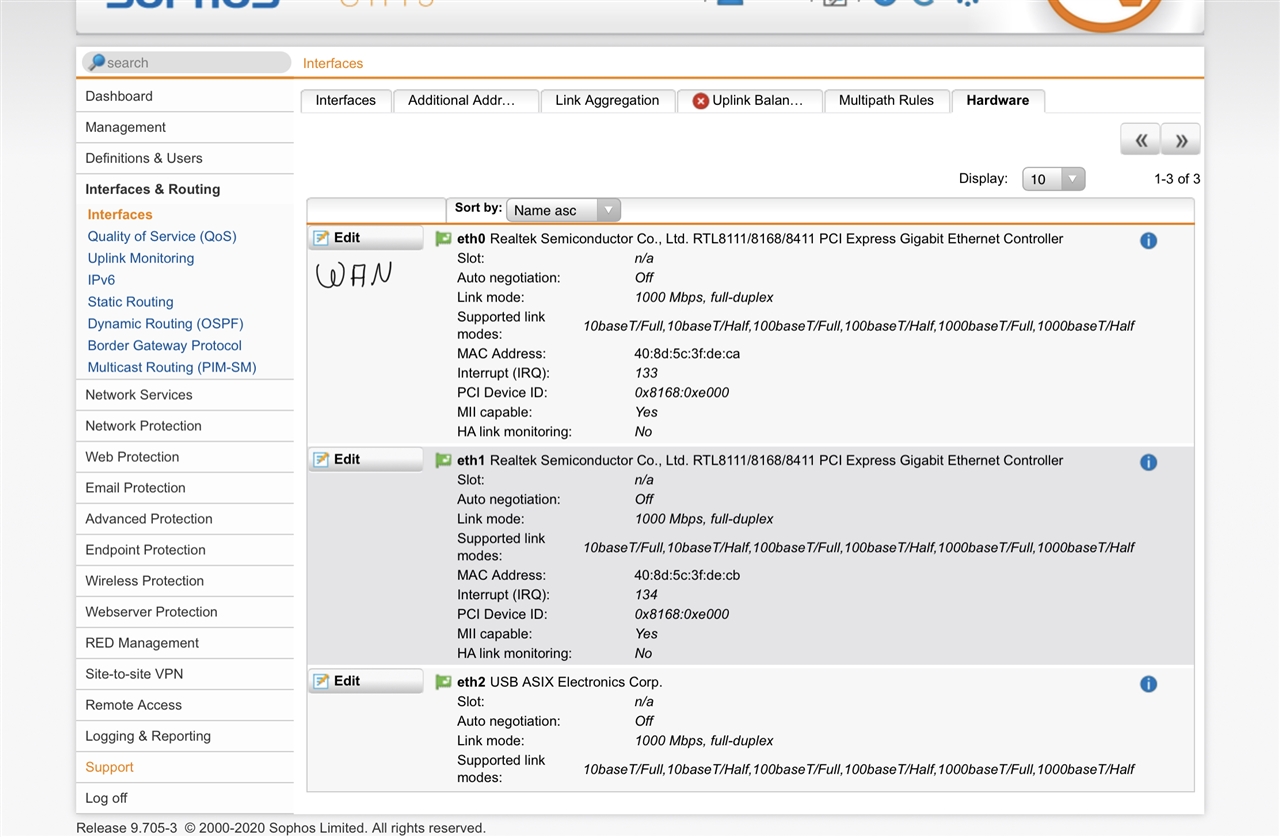Go to the previous page arrow
This screenshot has height=837, width=1280.
(x=1140, y=140)
